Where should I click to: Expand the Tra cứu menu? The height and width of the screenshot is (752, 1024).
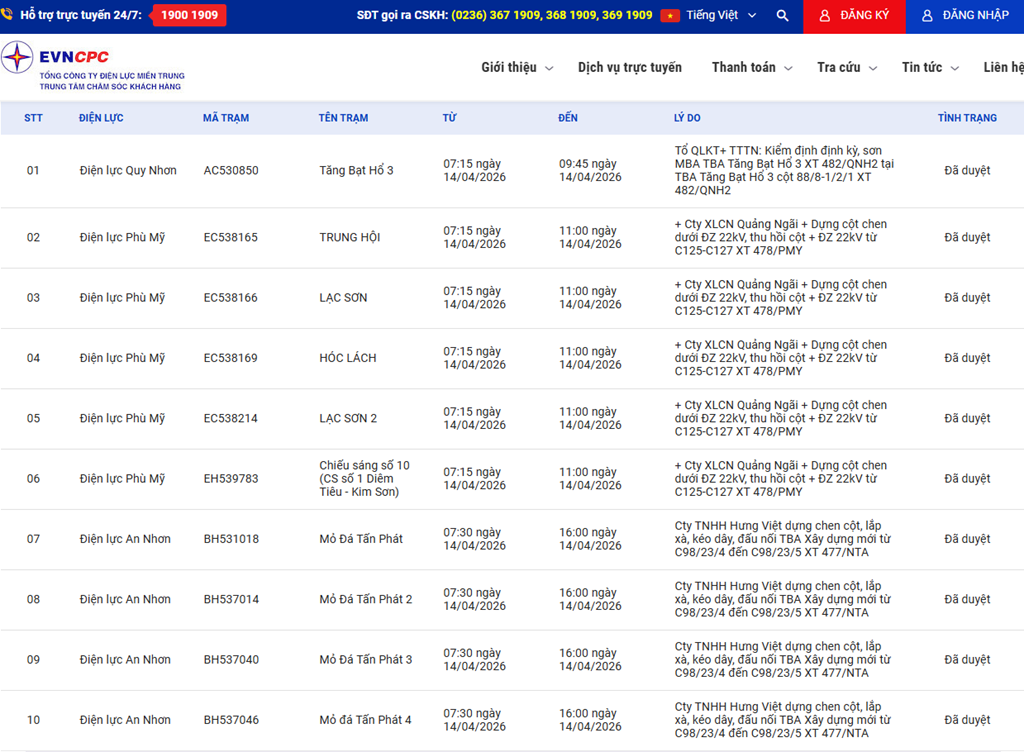pos(847,68)
